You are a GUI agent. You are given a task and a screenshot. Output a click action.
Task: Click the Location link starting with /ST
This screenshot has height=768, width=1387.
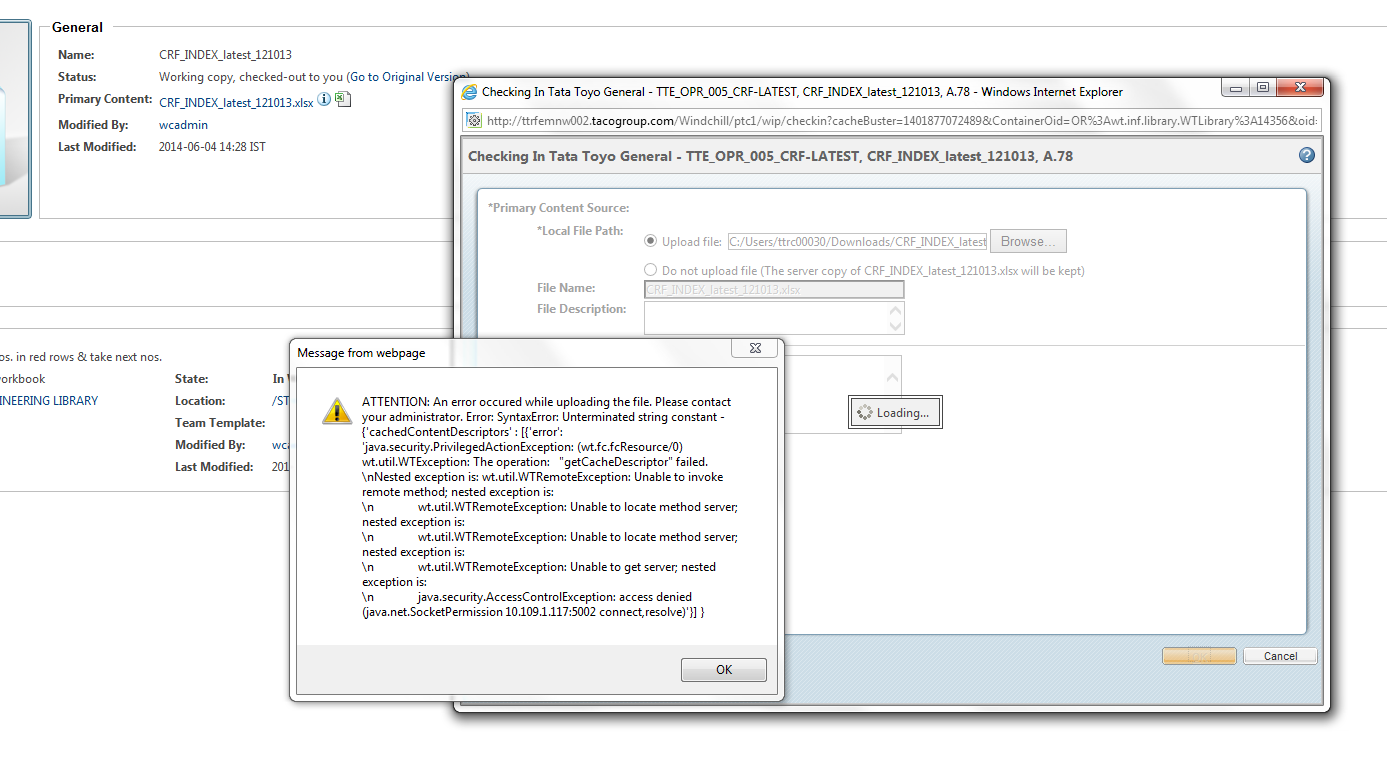pyautogui.click(x=280, y=401)
